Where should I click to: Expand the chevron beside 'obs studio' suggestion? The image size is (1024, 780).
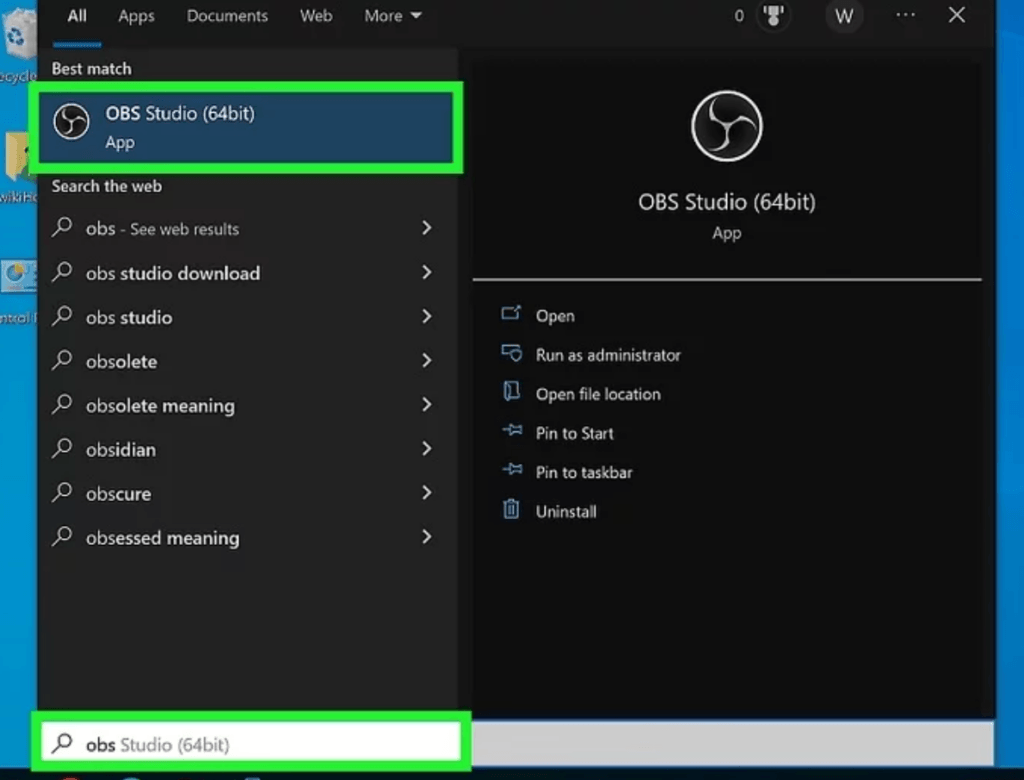(426, 316)
